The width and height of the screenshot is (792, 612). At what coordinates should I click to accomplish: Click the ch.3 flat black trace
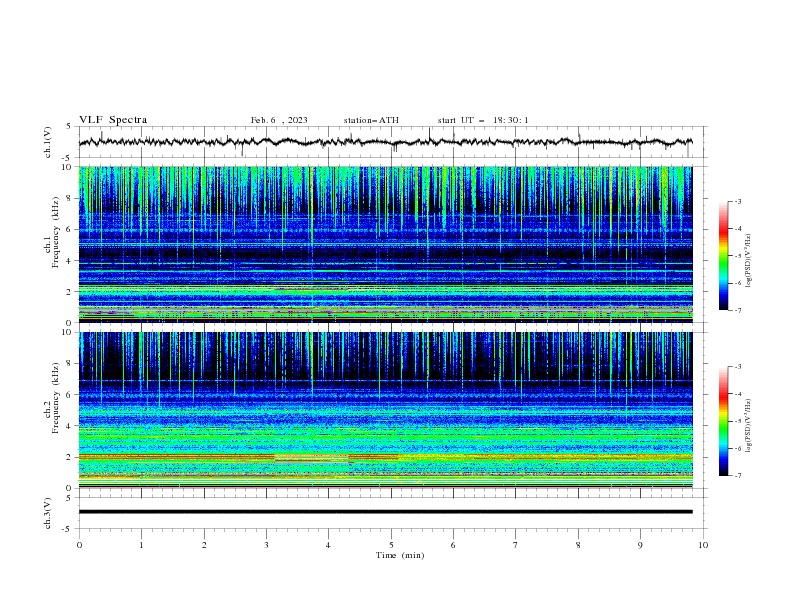[x=385, y=512]
